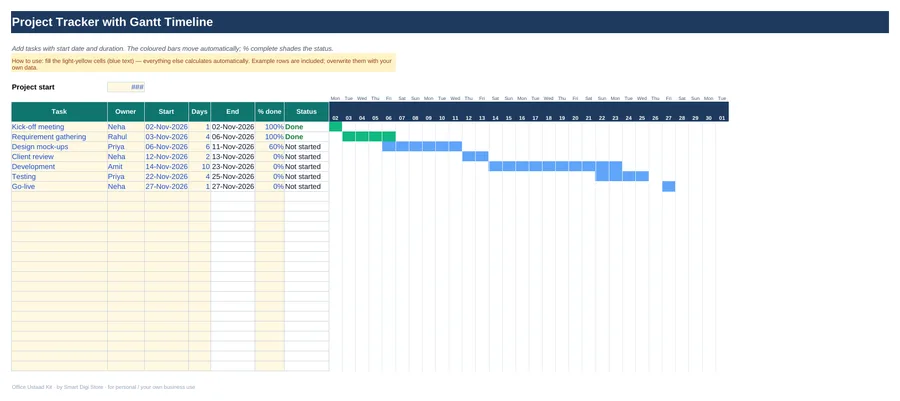Click start date '03-Nov-2026'

coord(166,137)
